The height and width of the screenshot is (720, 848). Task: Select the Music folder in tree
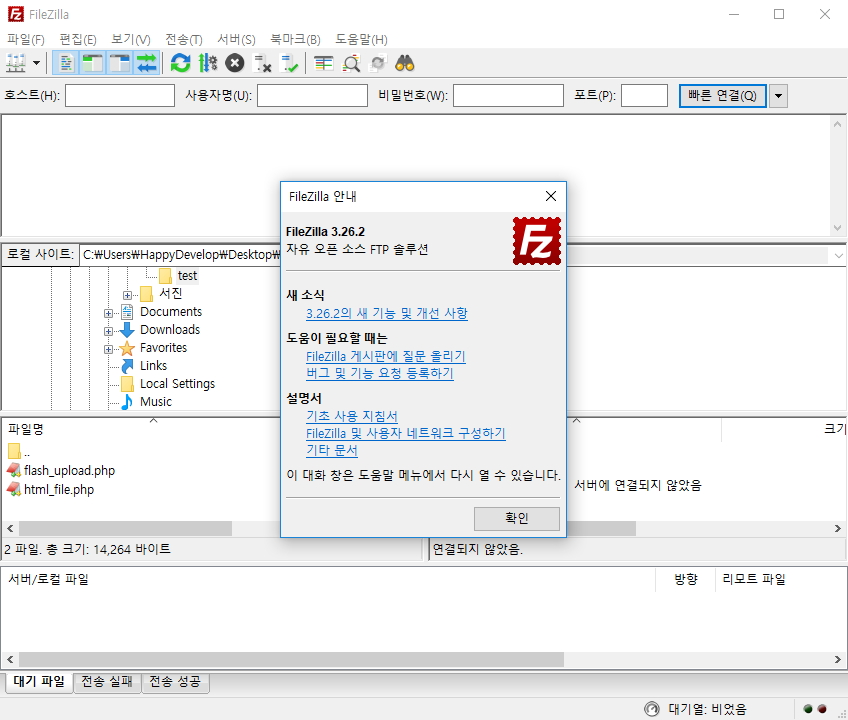(x=156, y=401)
